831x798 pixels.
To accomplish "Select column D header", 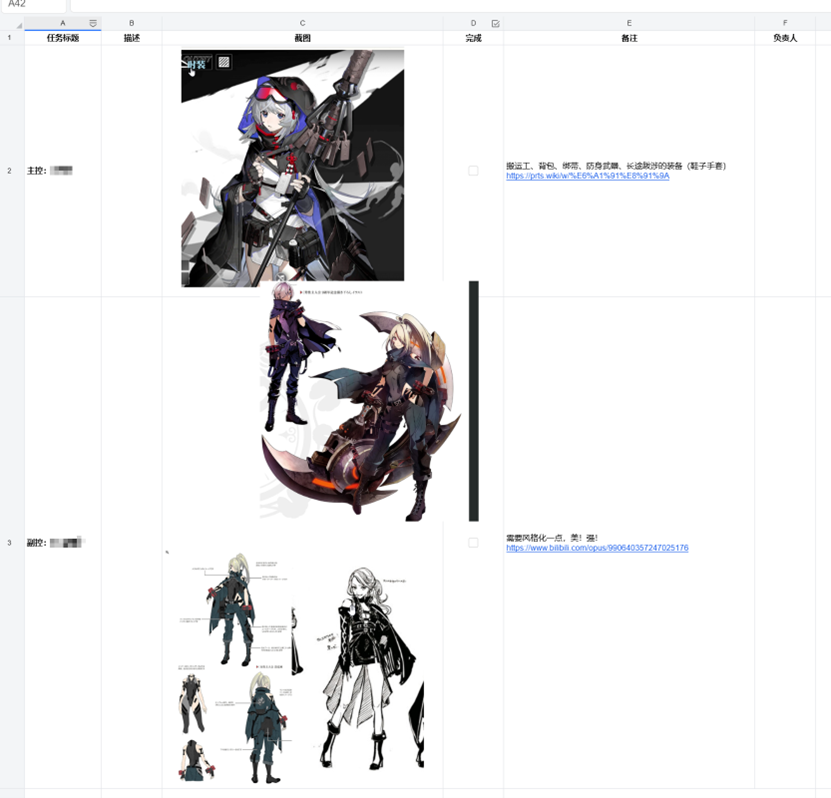I will 473,23.
